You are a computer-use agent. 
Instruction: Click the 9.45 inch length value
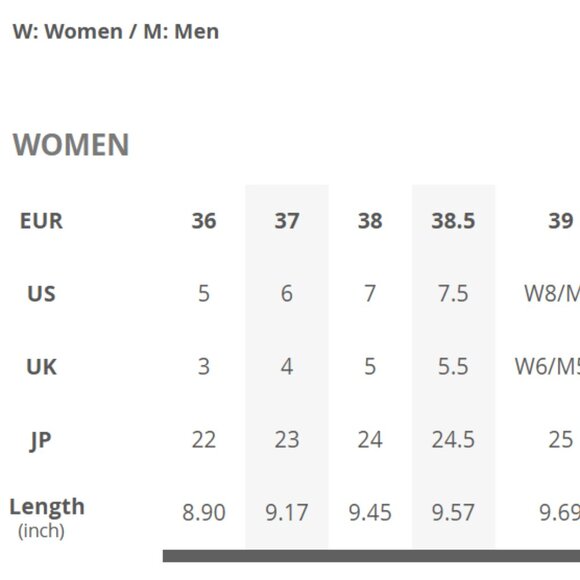click(370, 513)
